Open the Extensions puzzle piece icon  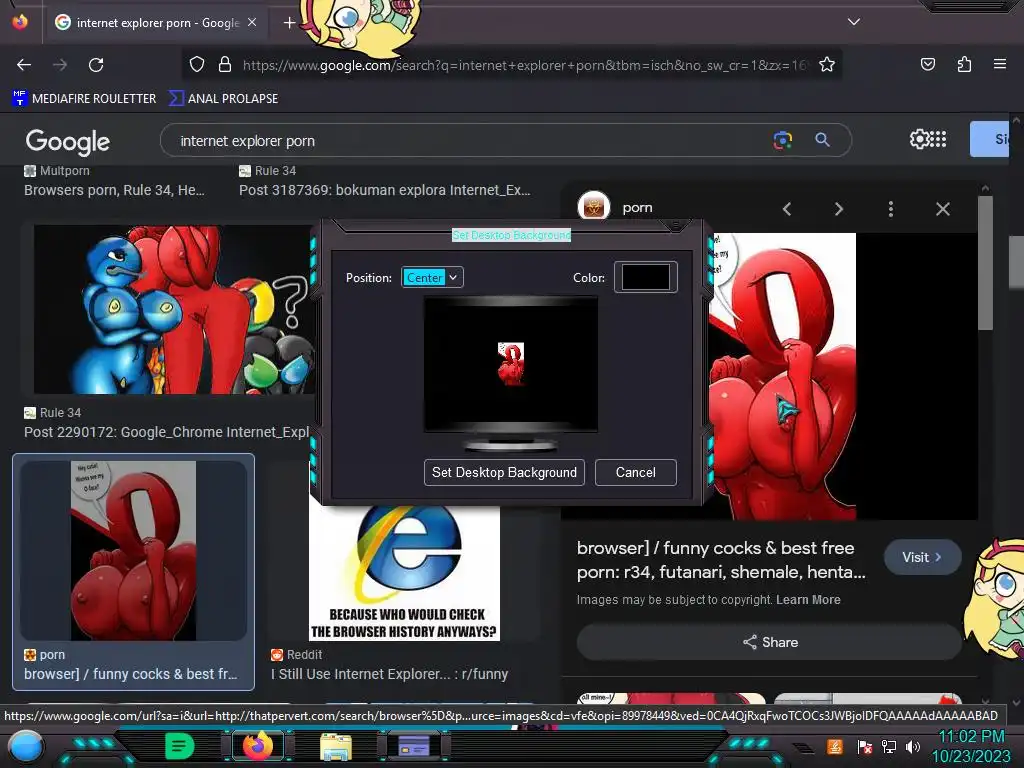coord(964,64)
